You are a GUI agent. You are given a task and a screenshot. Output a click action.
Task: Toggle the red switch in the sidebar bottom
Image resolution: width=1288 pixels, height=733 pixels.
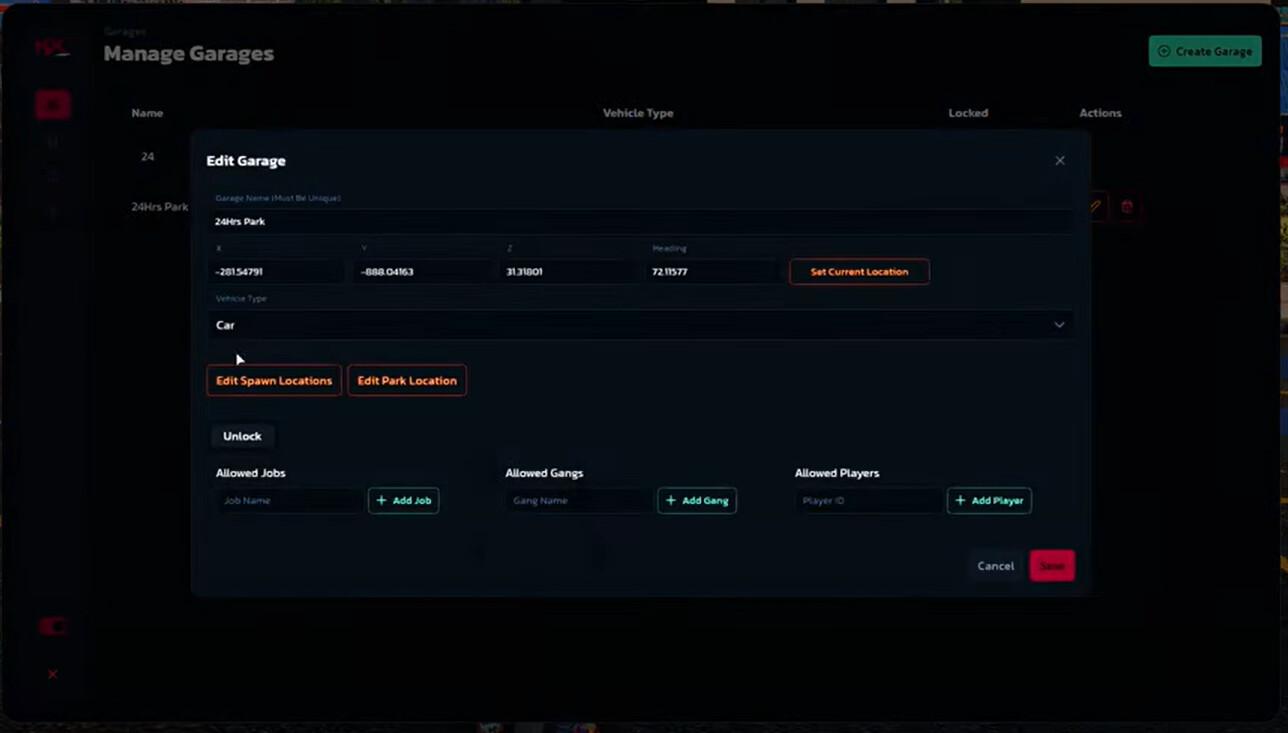pyautogui.click(x=53, y=626)
